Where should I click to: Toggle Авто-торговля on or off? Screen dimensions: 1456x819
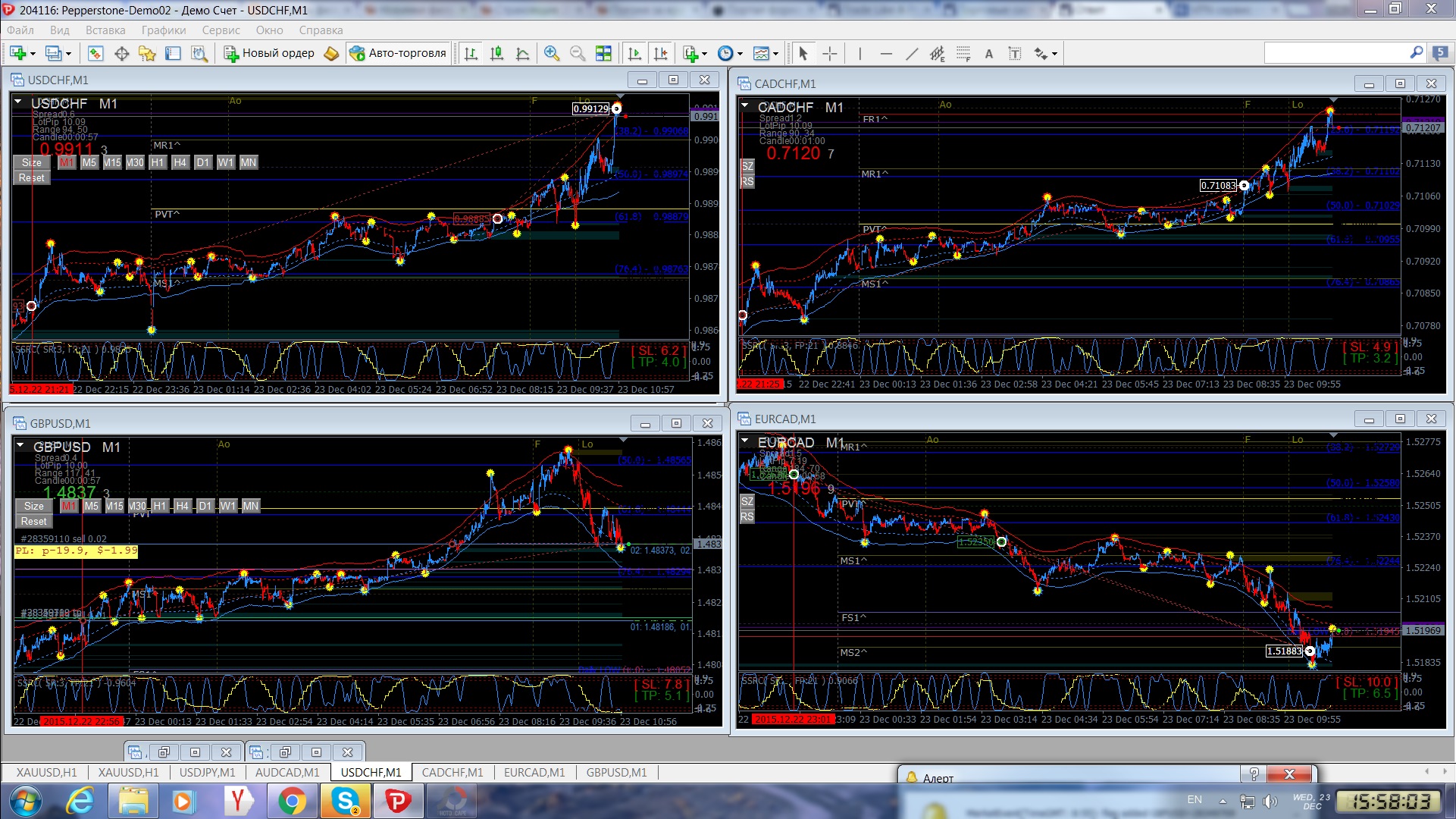pyautogui.click(x=398, y=53)
